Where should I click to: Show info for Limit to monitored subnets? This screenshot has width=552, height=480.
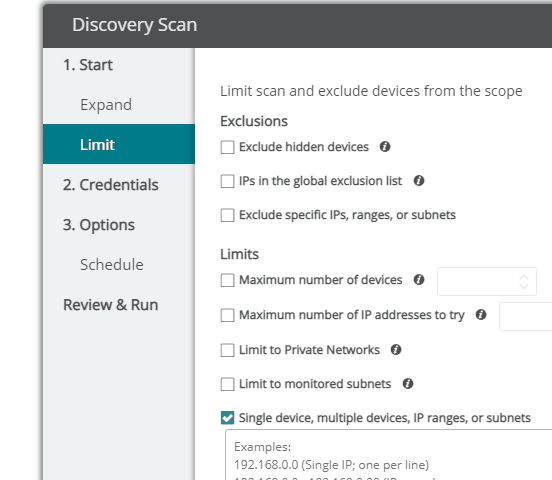point(408,384)
